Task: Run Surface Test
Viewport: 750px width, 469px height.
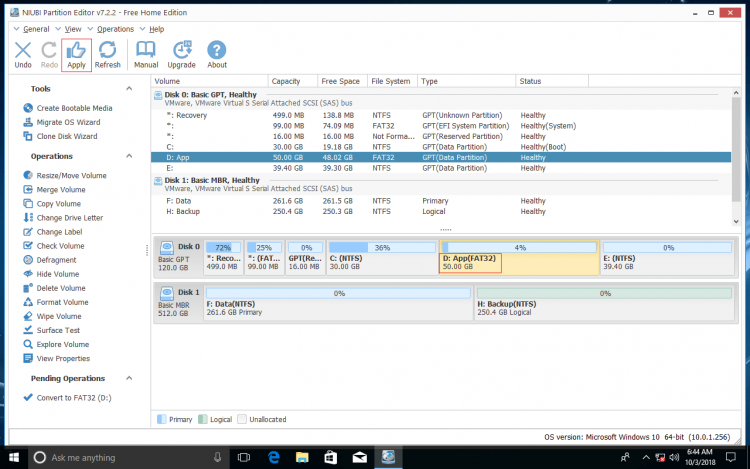Action: coord(52,330)
